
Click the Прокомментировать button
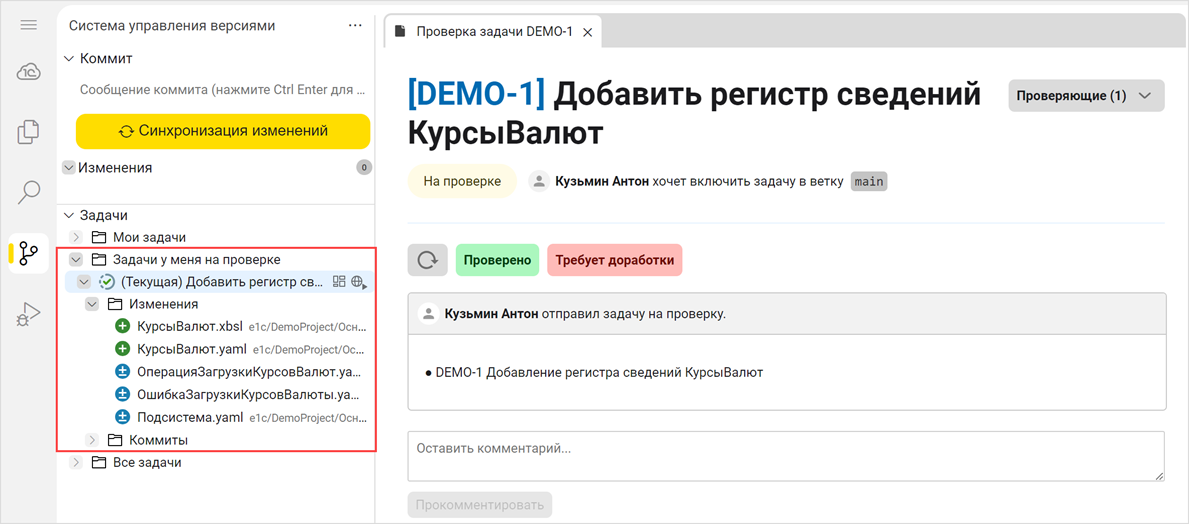tap(479, 504)
